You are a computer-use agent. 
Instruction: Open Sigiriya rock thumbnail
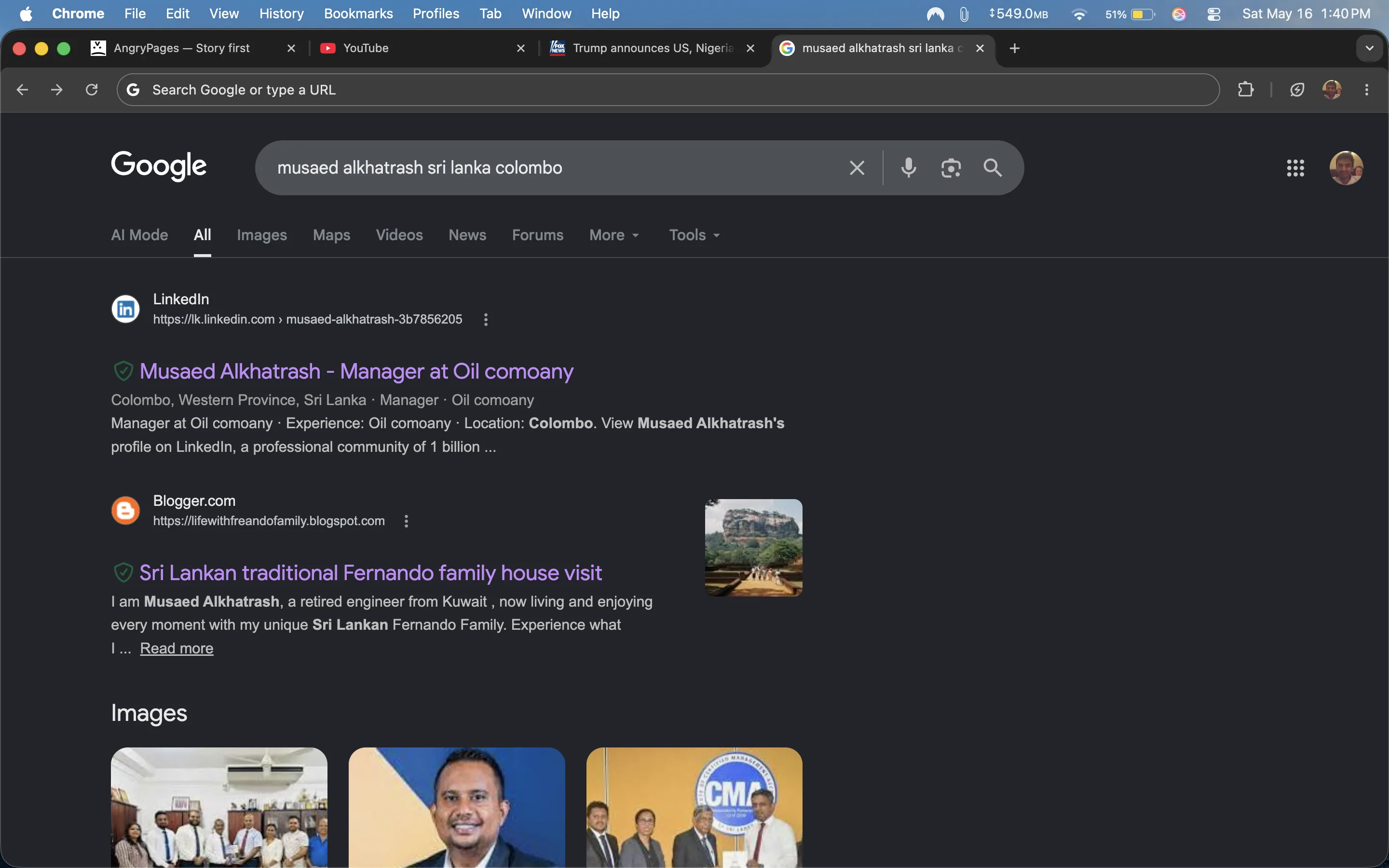click(x=754, y=548)
